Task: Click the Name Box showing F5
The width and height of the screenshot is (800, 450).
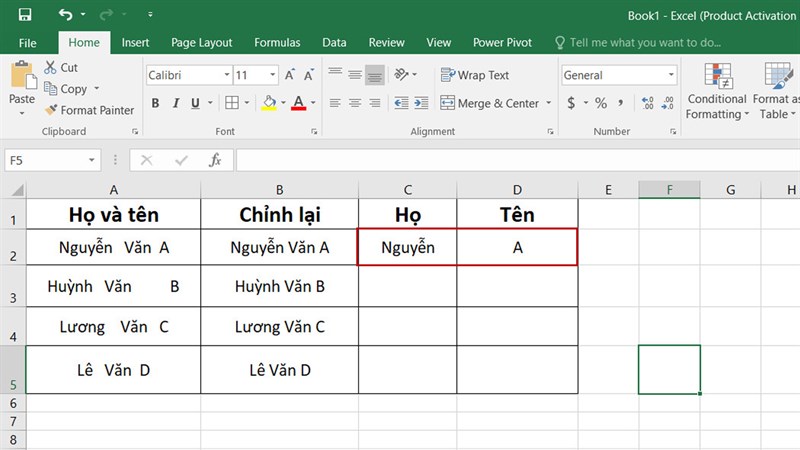Action: click(53, 161)
